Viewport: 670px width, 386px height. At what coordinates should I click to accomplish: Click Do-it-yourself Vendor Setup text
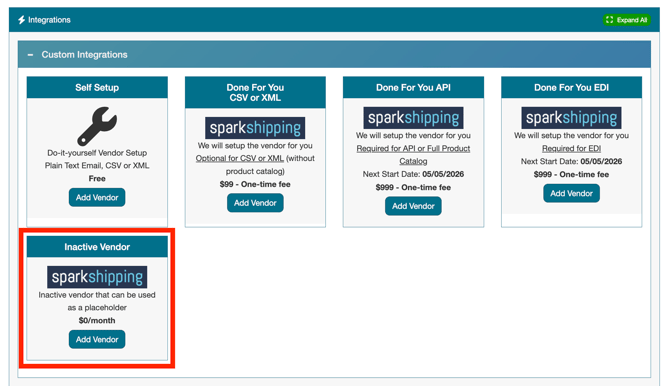97,153
